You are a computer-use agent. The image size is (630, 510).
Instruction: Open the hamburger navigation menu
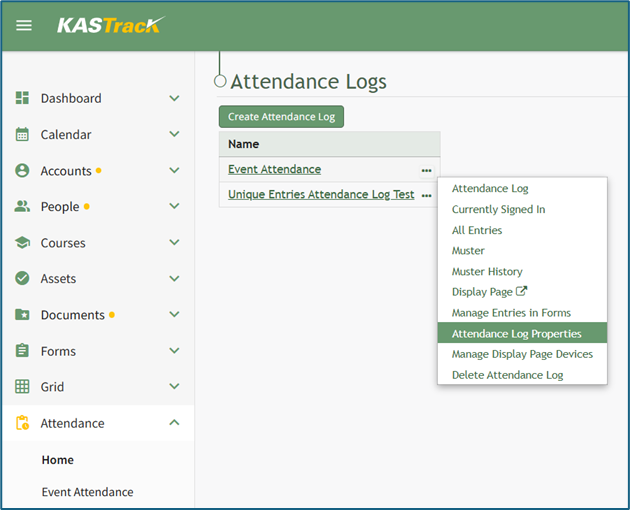click(24, 25)
